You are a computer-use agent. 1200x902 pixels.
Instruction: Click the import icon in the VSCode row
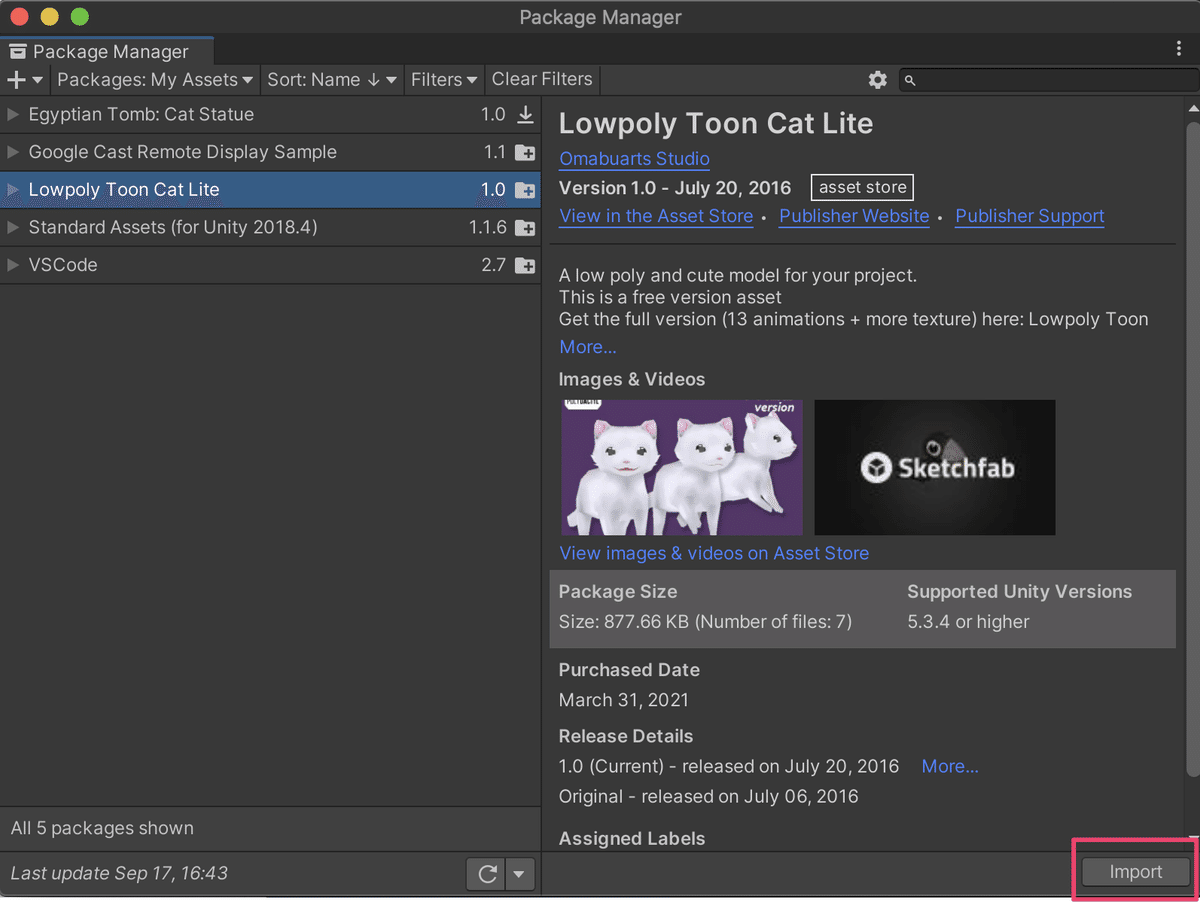(525, 266)
